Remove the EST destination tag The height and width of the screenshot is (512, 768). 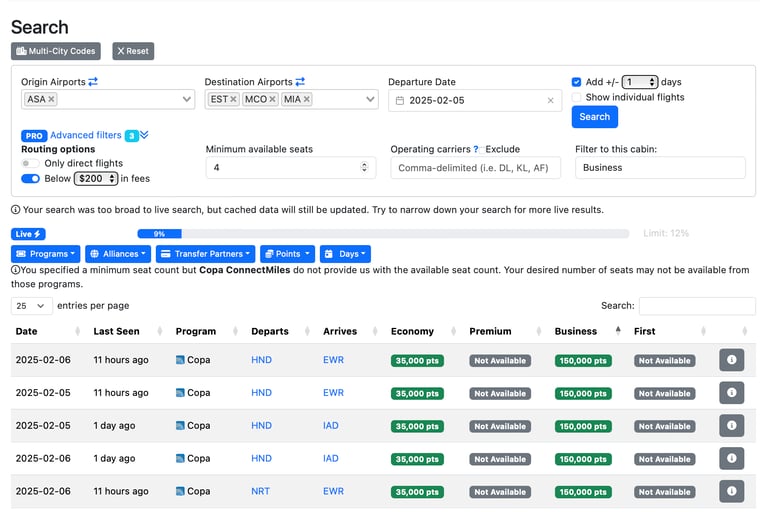click(234, 99)
